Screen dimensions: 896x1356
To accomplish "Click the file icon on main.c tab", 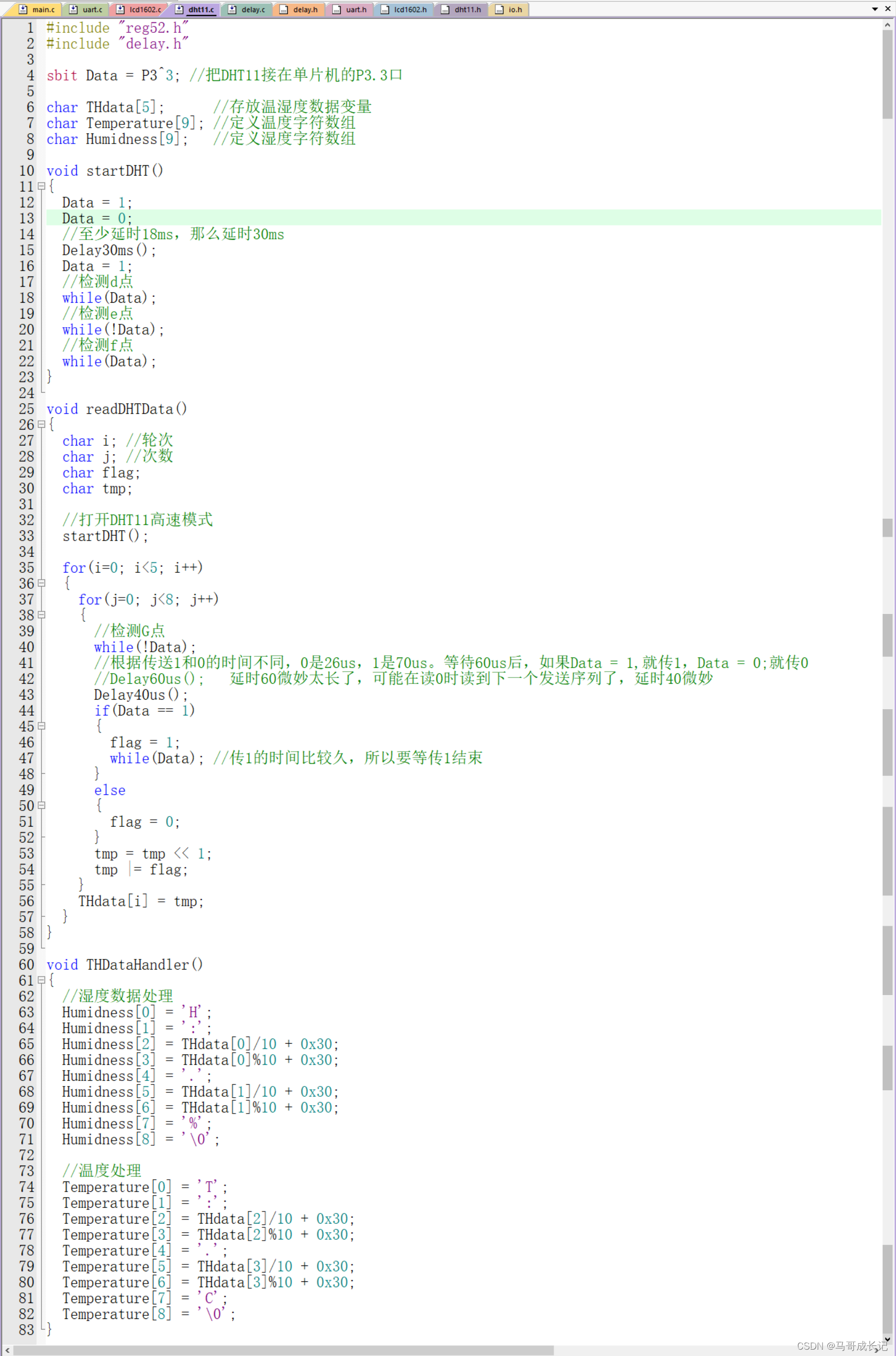I will (x=23, y=9).
